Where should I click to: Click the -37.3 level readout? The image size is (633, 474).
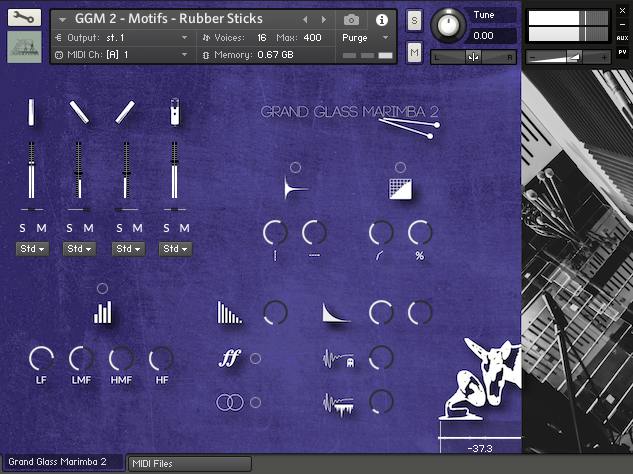point(480,448)
